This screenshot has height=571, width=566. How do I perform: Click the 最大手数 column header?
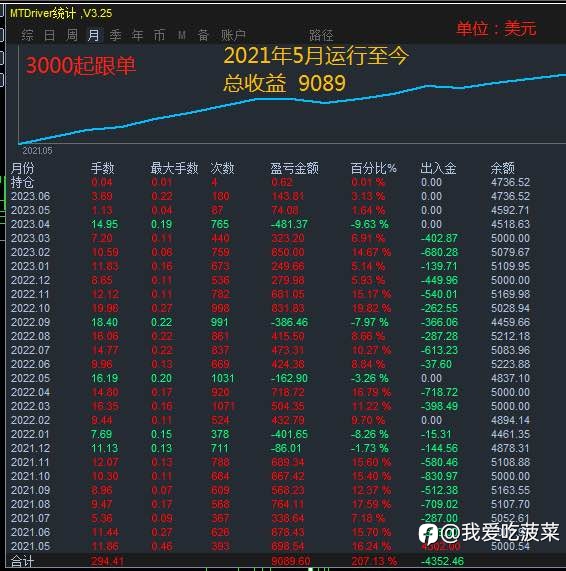coord(174,168)
